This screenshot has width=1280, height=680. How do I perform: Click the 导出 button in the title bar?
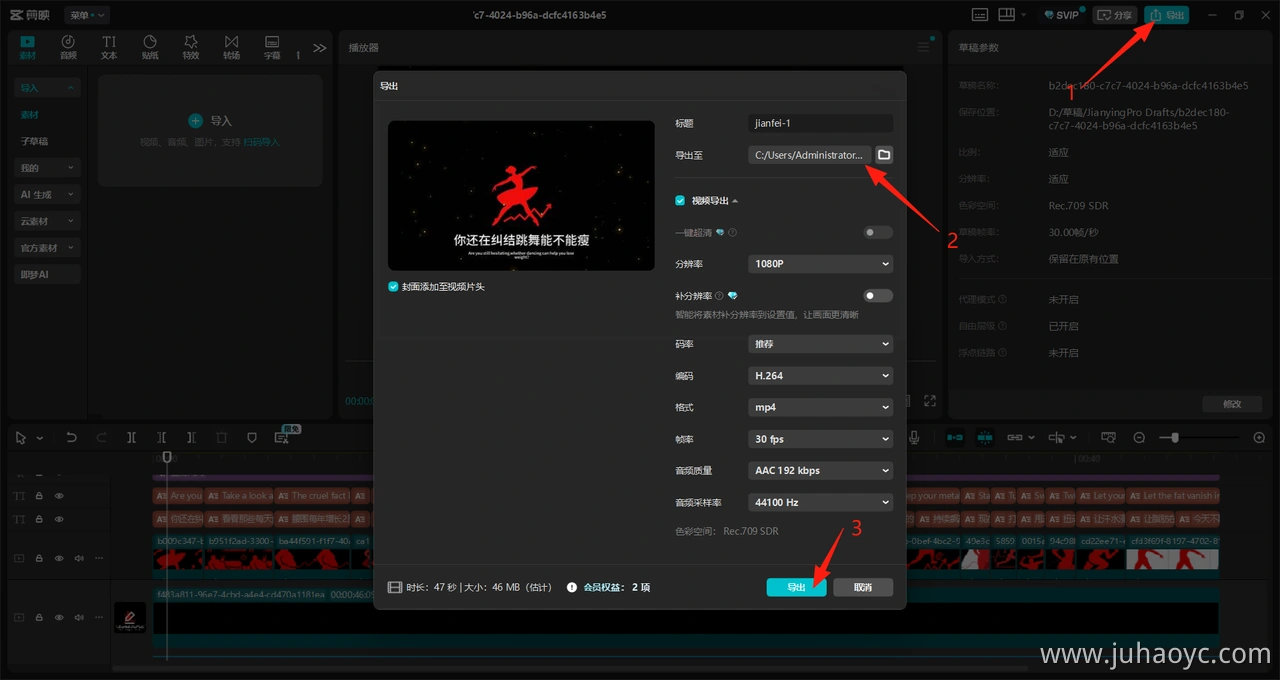1167,15
